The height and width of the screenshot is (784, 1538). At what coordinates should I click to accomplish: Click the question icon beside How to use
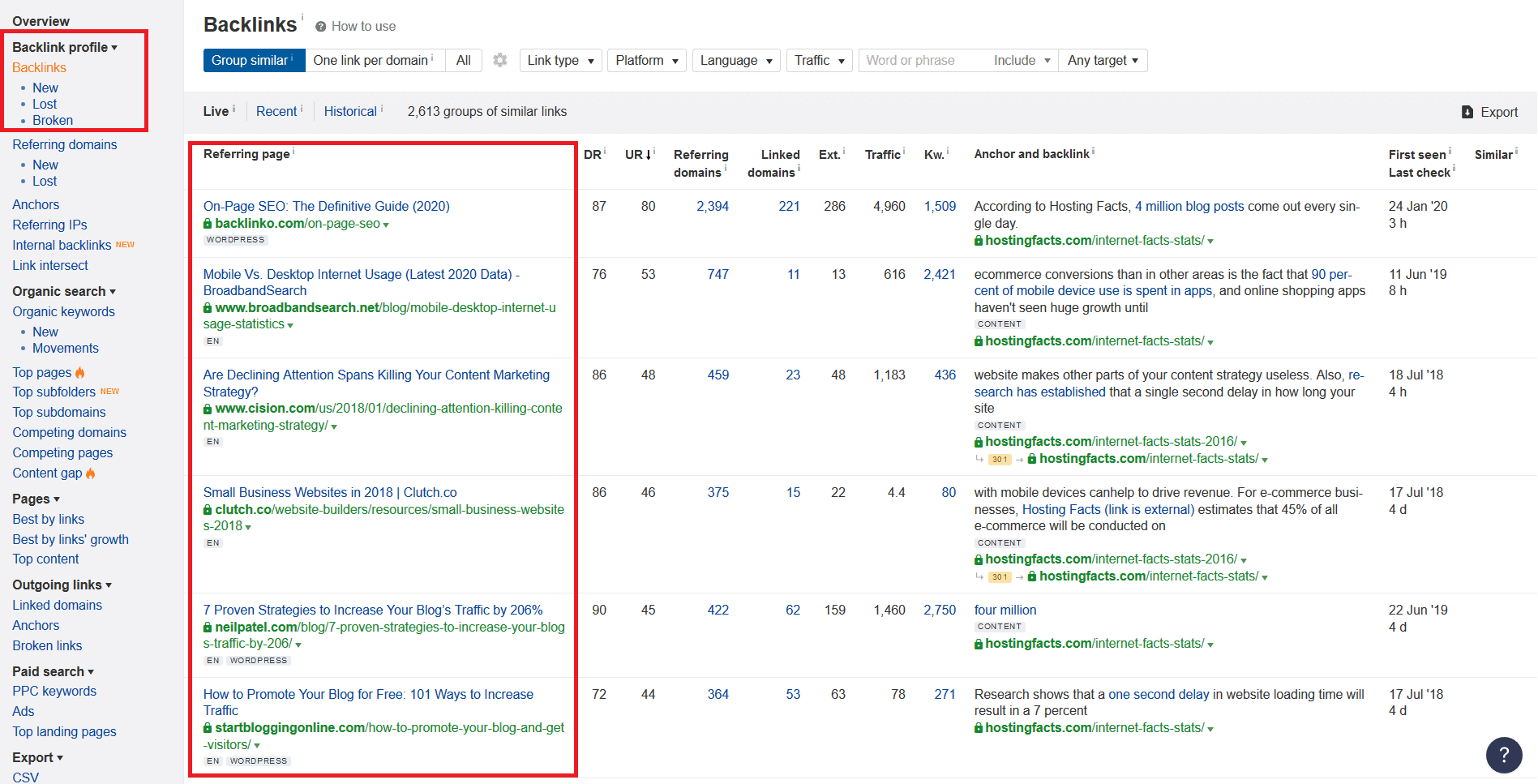tap(321, 27)
